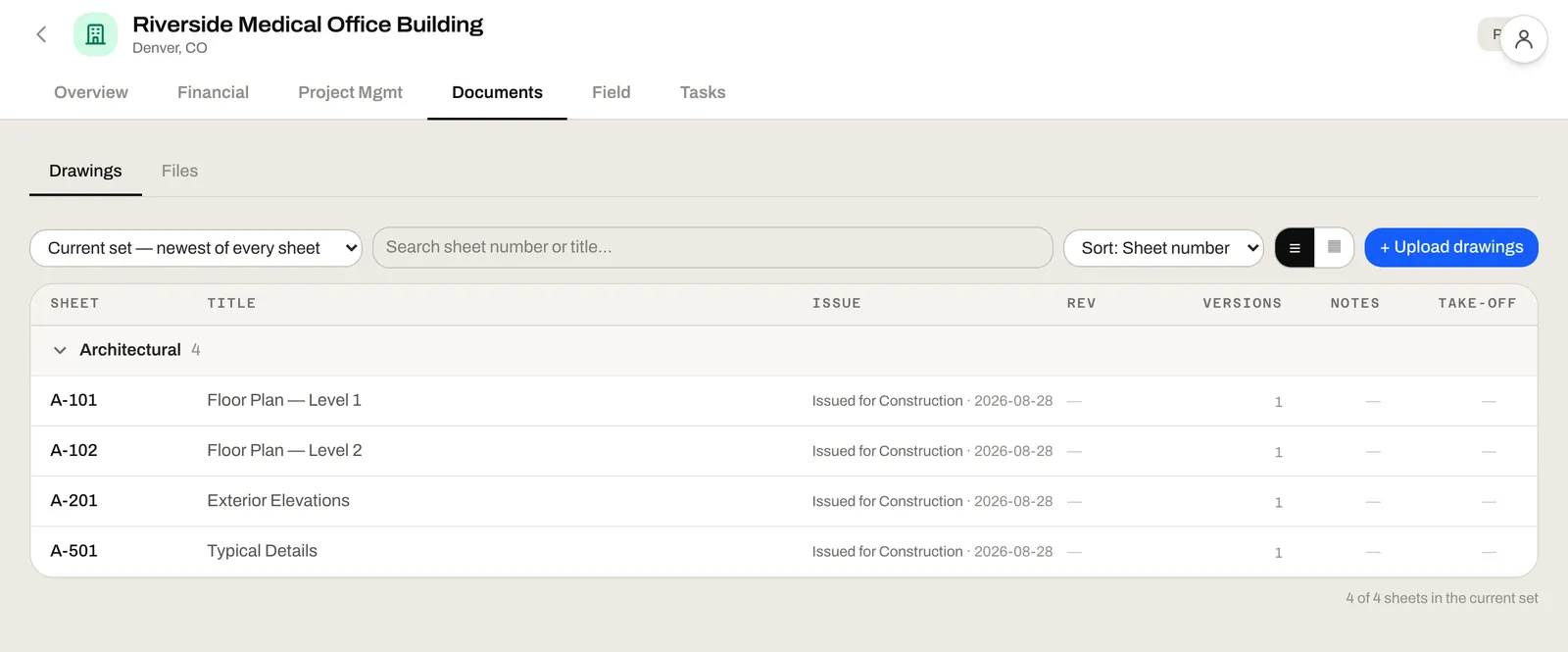1568x652 pixels.
Task: Open the Overview tab
Action: [x=91, y=92]
